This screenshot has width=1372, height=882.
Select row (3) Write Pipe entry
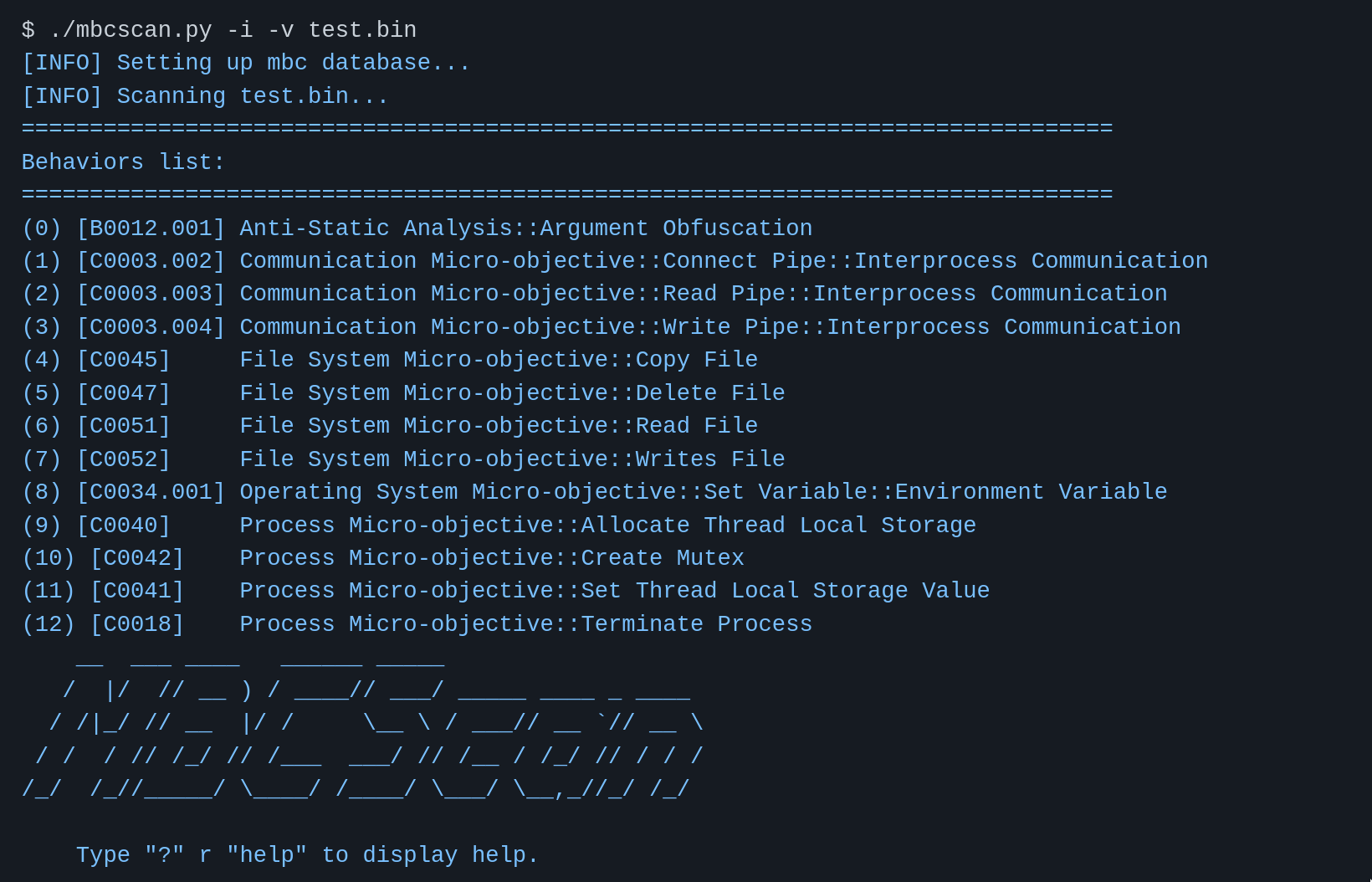coord(602,327)
